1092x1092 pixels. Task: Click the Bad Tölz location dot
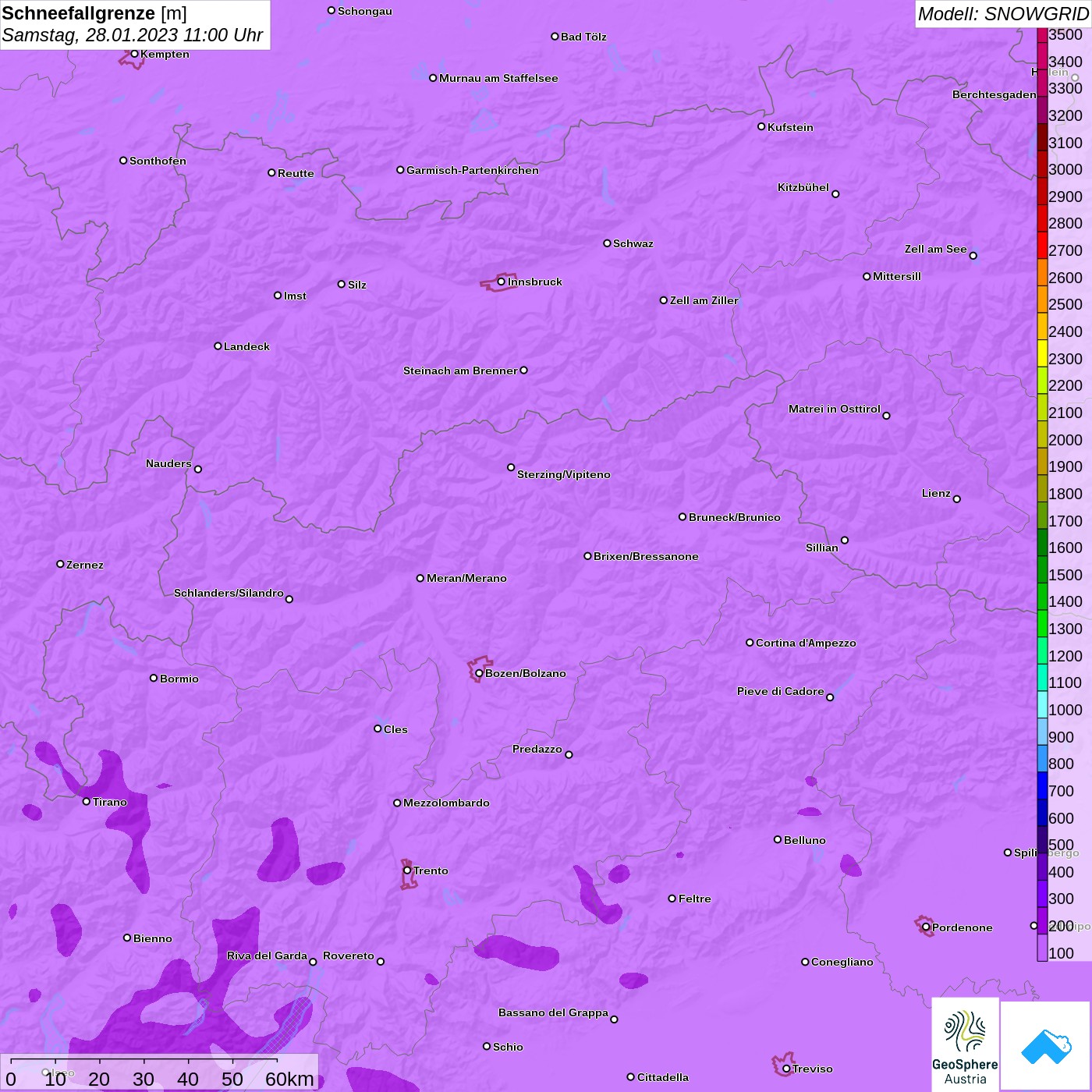click(x=555, y=37)
